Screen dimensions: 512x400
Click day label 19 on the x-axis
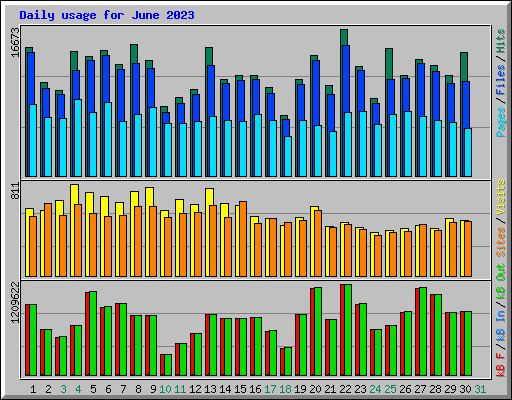300,389
